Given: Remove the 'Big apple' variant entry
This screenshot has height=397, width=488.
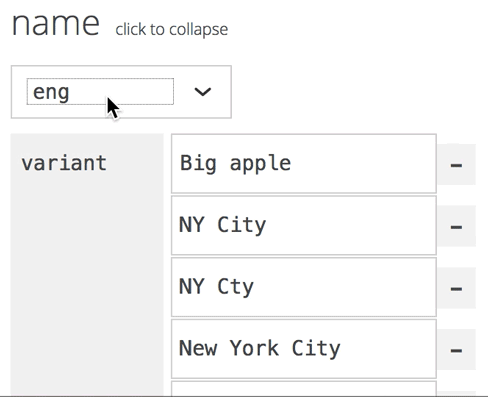Looking at the screenshot, I should coord(456,164).
